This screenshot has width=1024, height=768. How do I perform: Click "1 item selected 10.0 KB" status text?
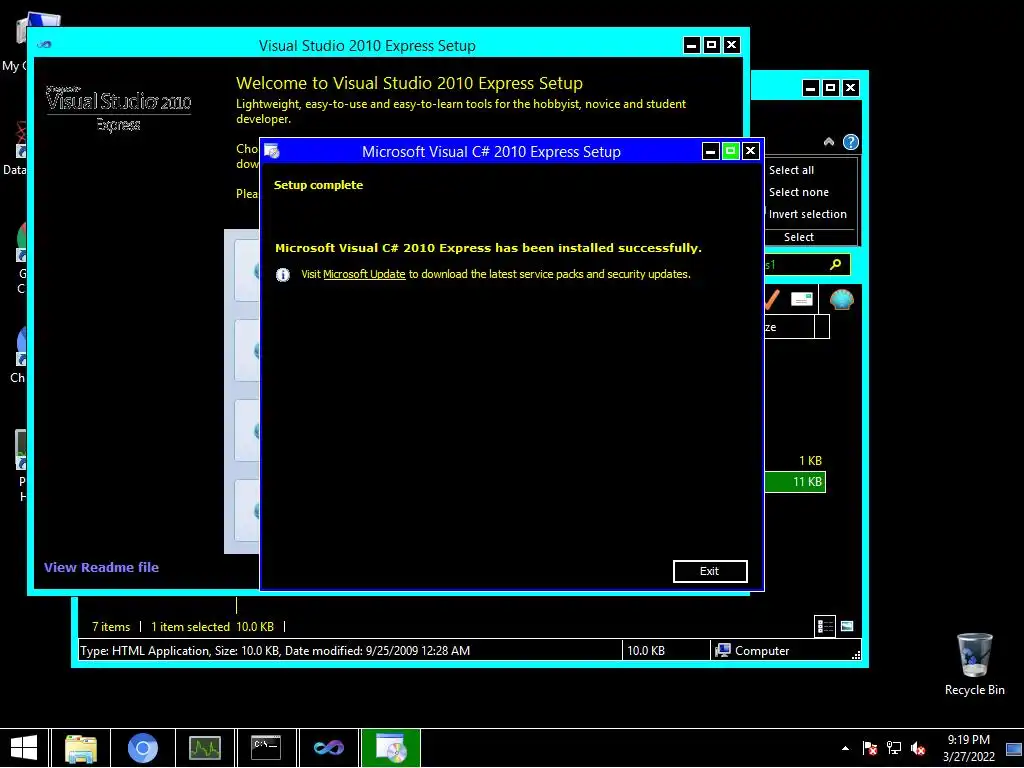pos(212,627)
